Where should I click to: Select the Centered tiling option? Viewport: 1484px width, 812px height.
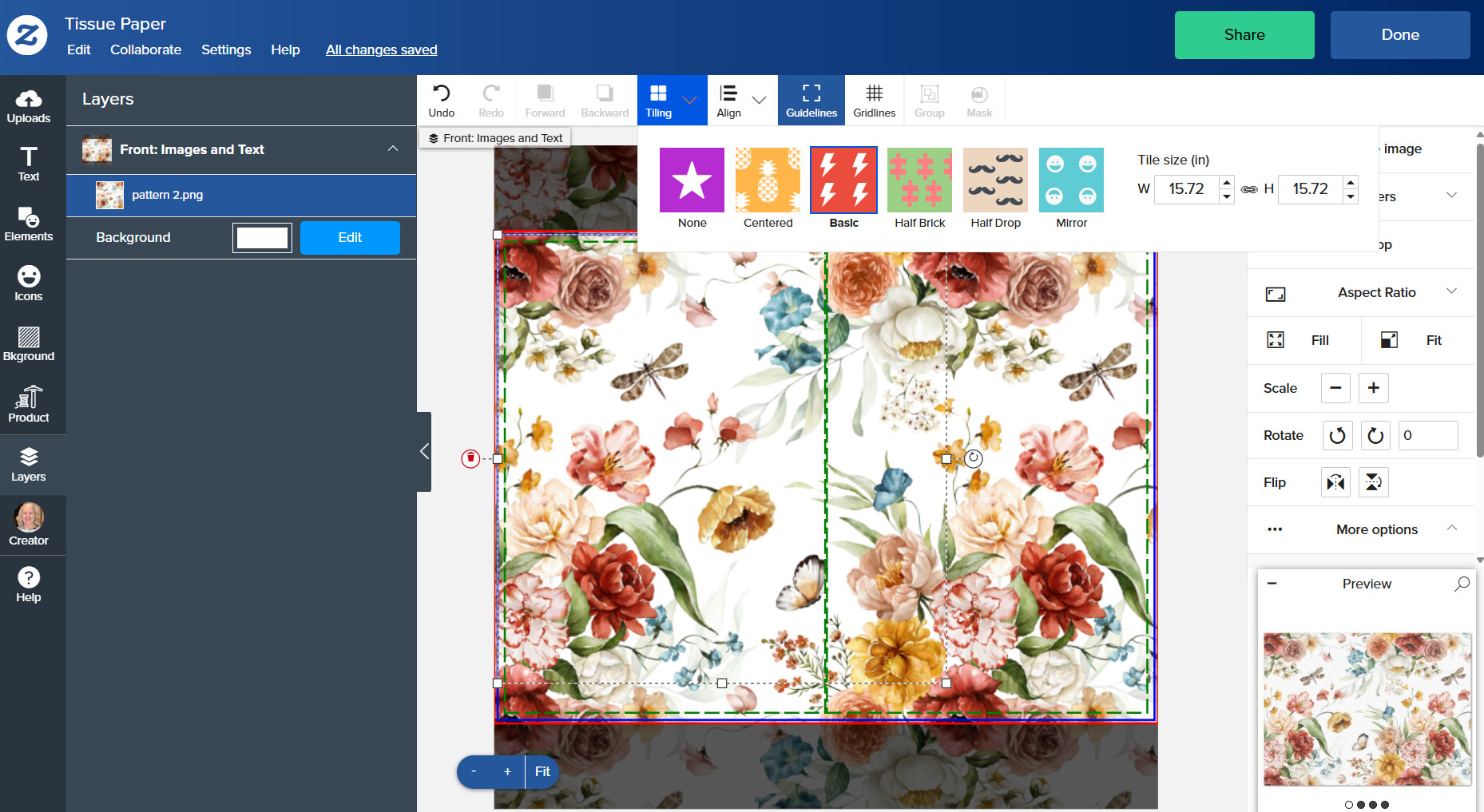pyautogui.click(x=768, y=188)
